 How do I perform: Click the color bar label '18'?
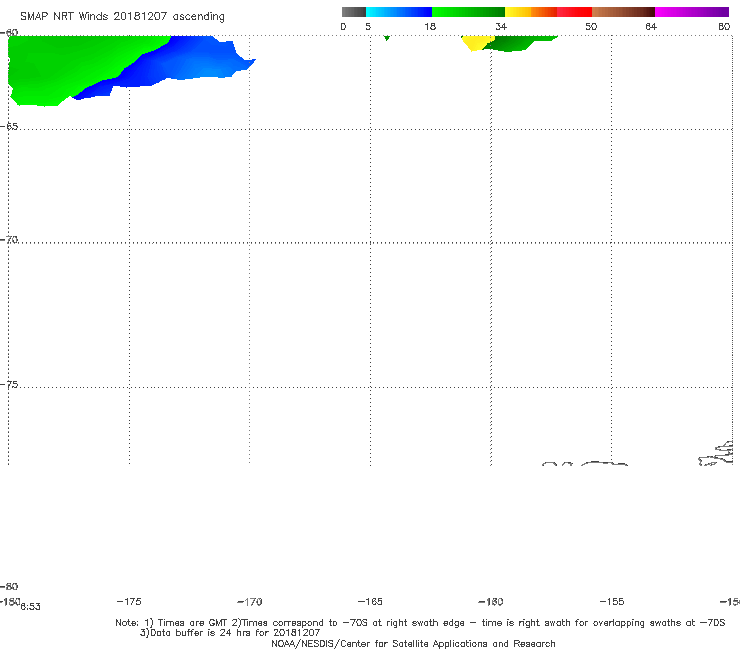[430, 27]
